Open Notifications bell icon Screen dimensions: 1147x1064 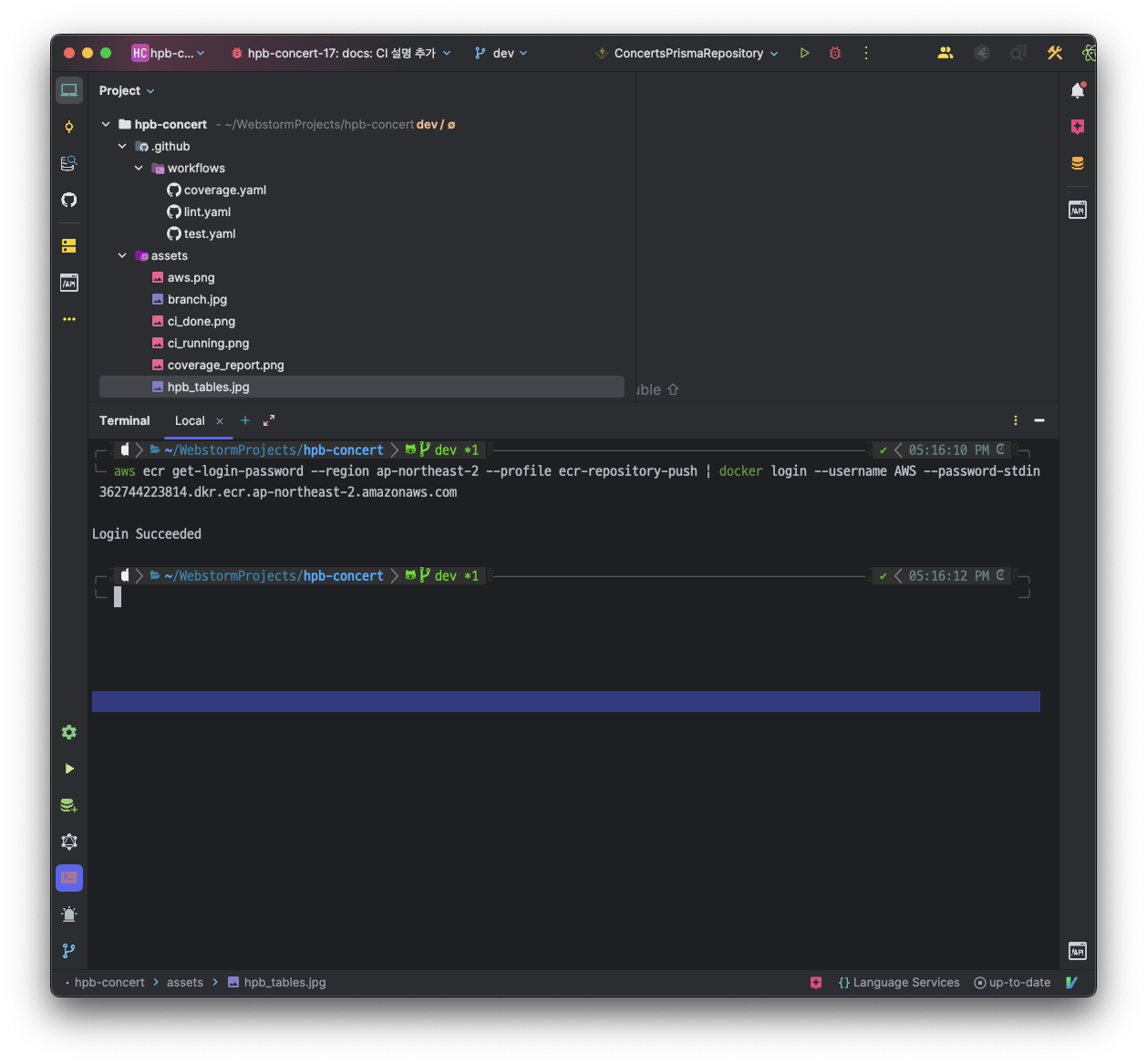tap(1078, 90)
